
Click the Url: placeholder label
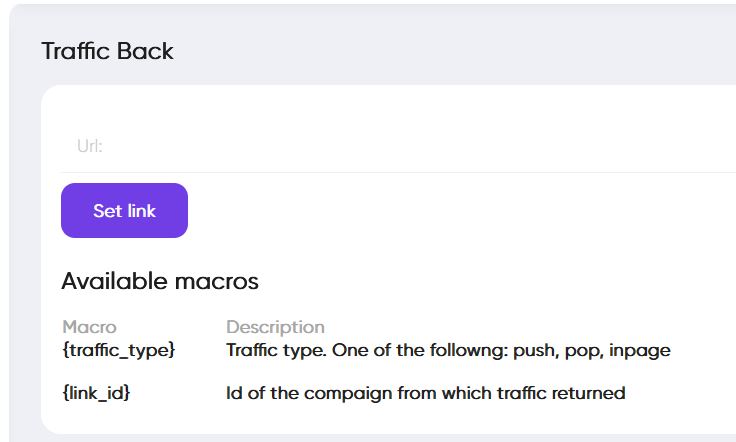click(90, 147)
